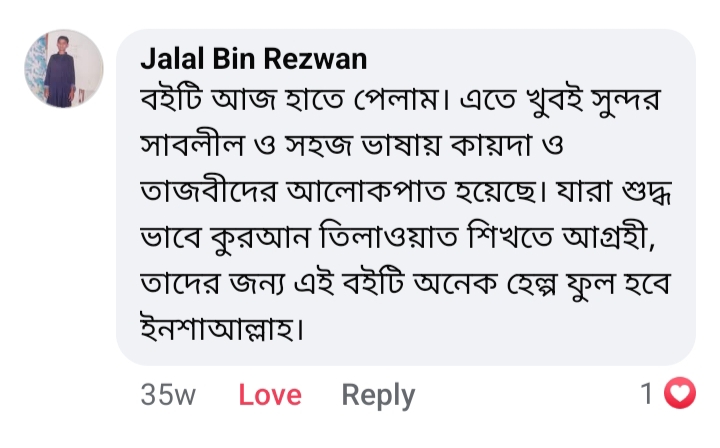Click the word 'Rezwan' in commenter name
This screenshot has height=448, width=720.
point(318,59)
